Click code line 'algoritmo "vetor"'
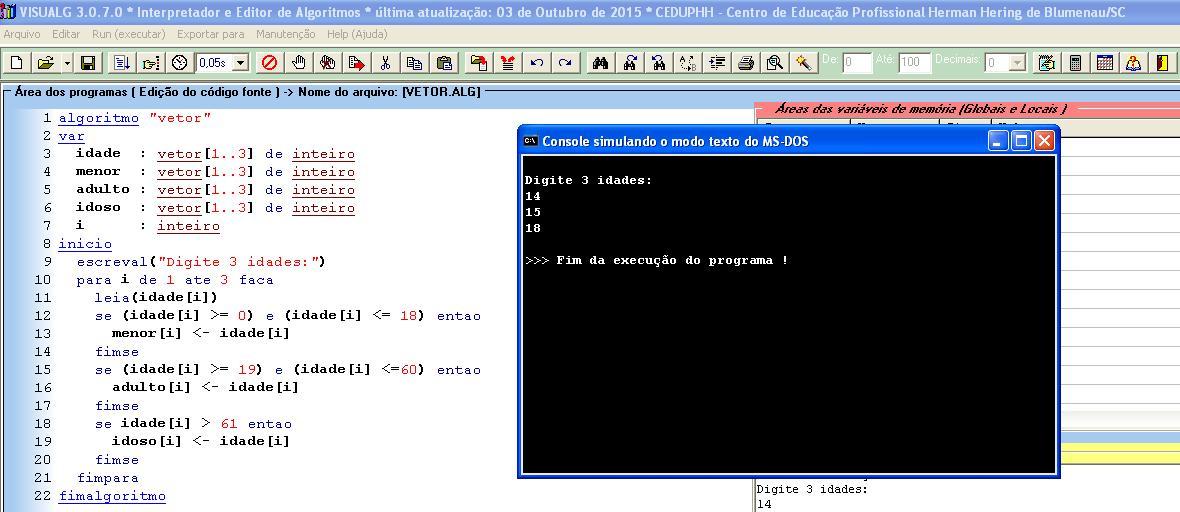1180x512 pixels. (x=135, y=118)
